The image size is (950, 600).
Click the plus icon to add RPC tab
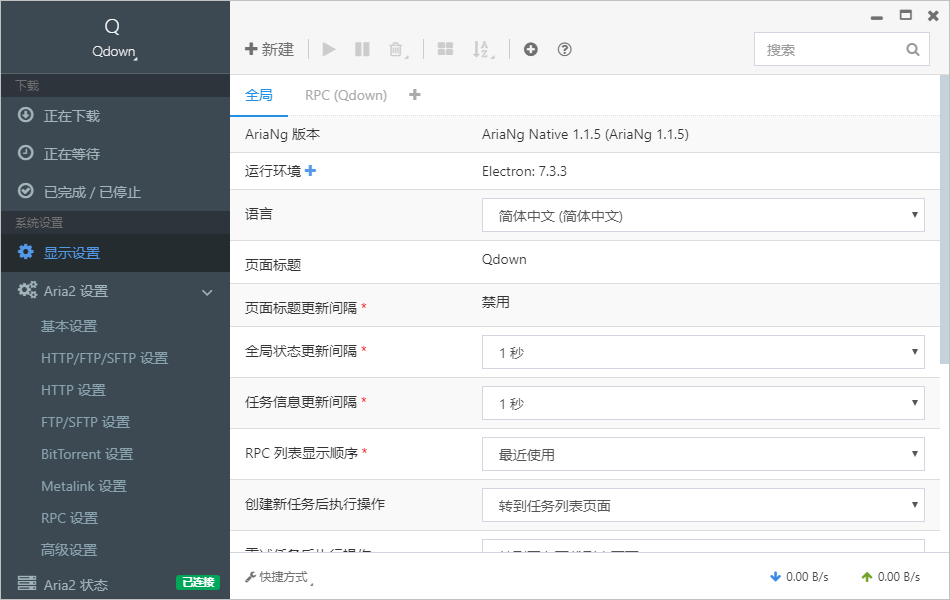[x=415, y=95]
